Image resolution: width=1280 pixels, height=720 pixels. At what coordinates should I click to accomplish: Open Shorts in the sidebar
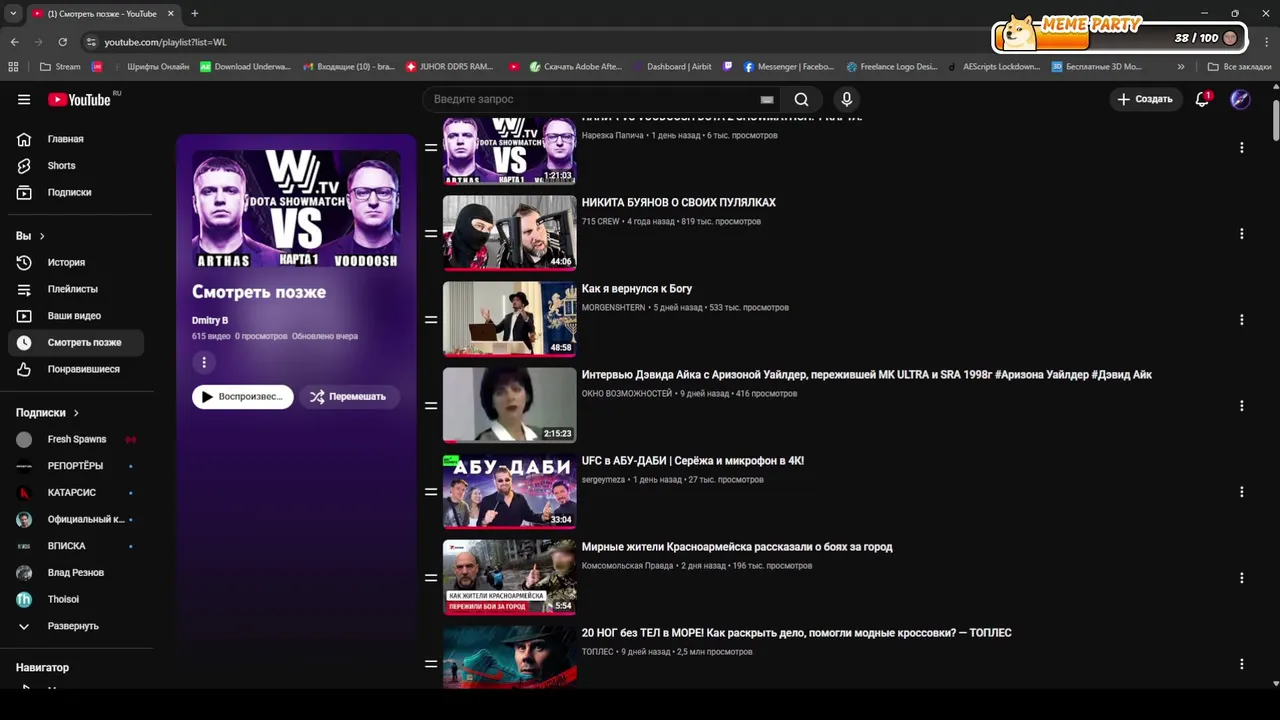76,166
